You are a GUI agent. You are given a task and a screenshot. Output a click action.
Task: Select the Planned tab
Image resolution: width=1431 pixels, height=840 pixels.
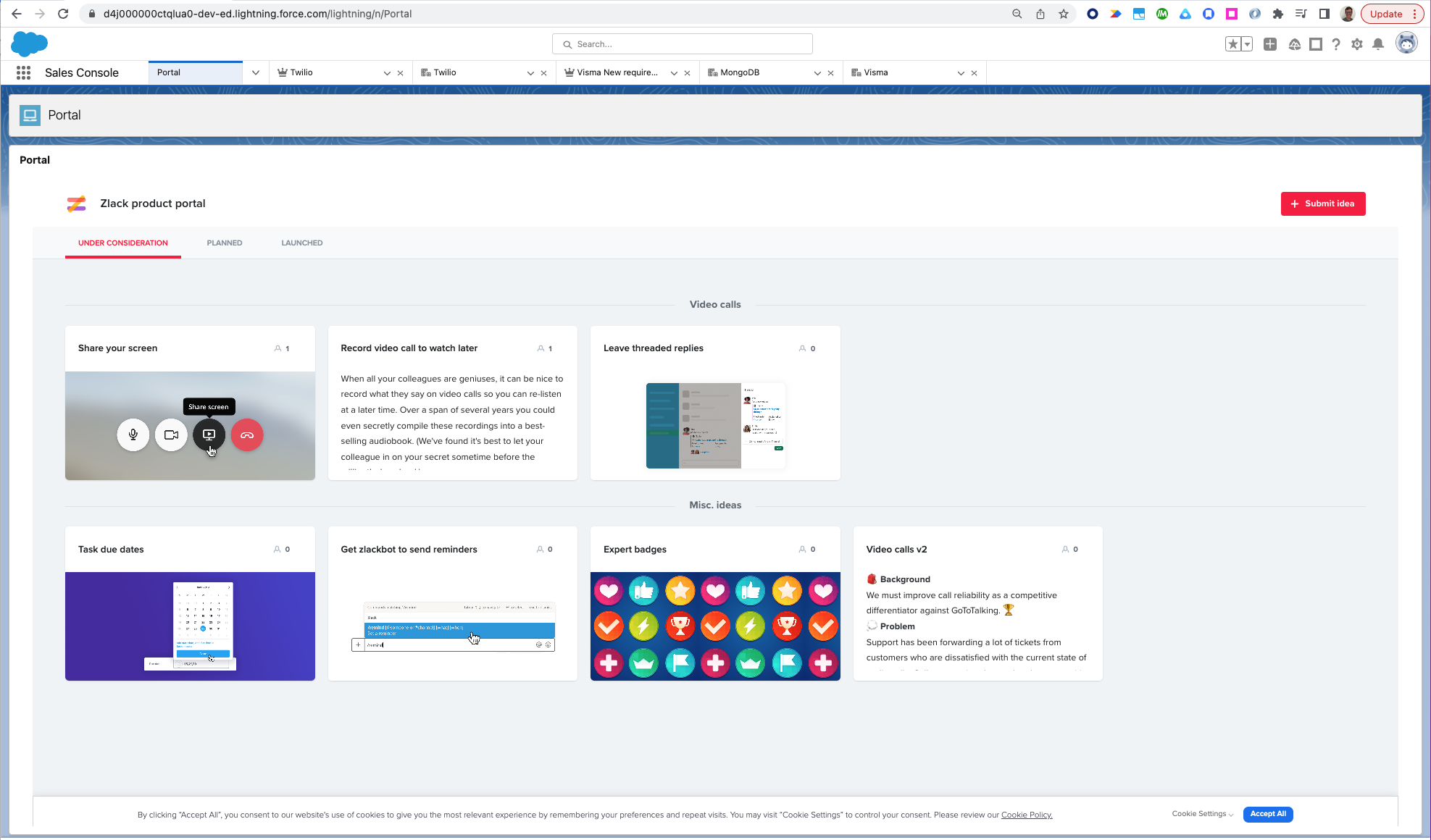pos(225,243)
